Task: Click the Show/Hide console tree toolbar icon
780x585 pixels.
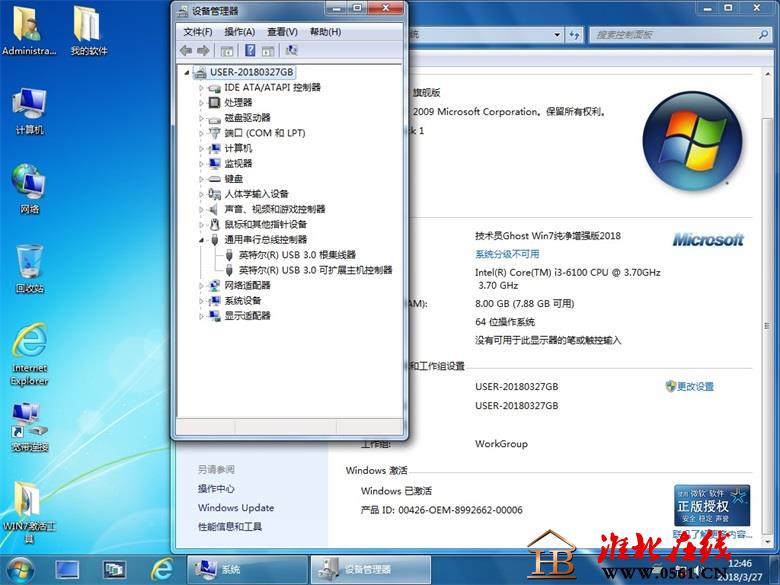Action: pyautogui.click(x=227, y=51)
